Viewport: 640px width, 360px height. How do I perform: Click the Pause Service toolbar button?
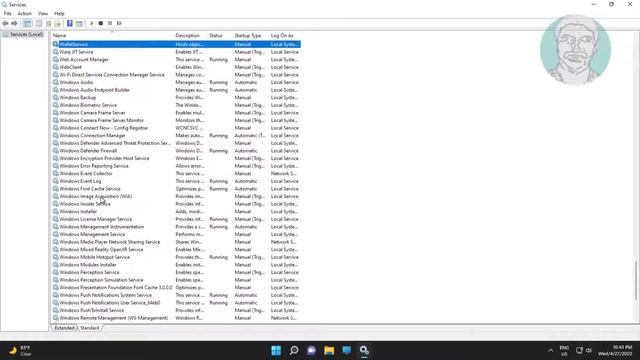coord(110,23)
